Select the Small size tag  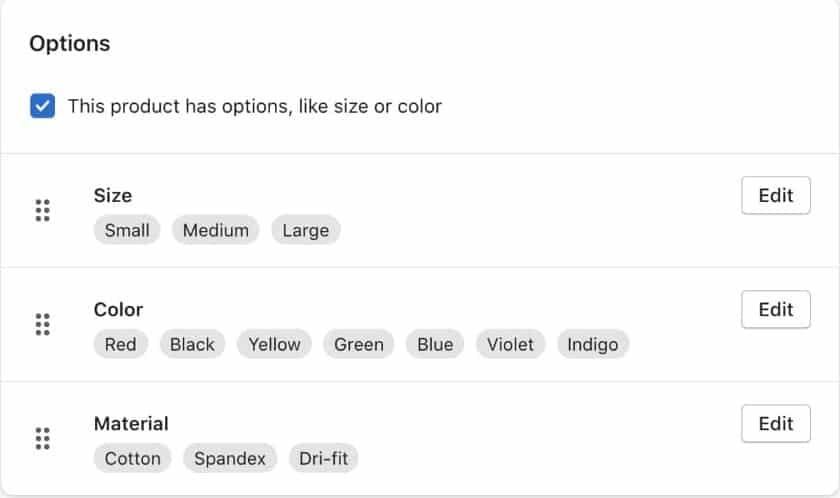[127, 230]
